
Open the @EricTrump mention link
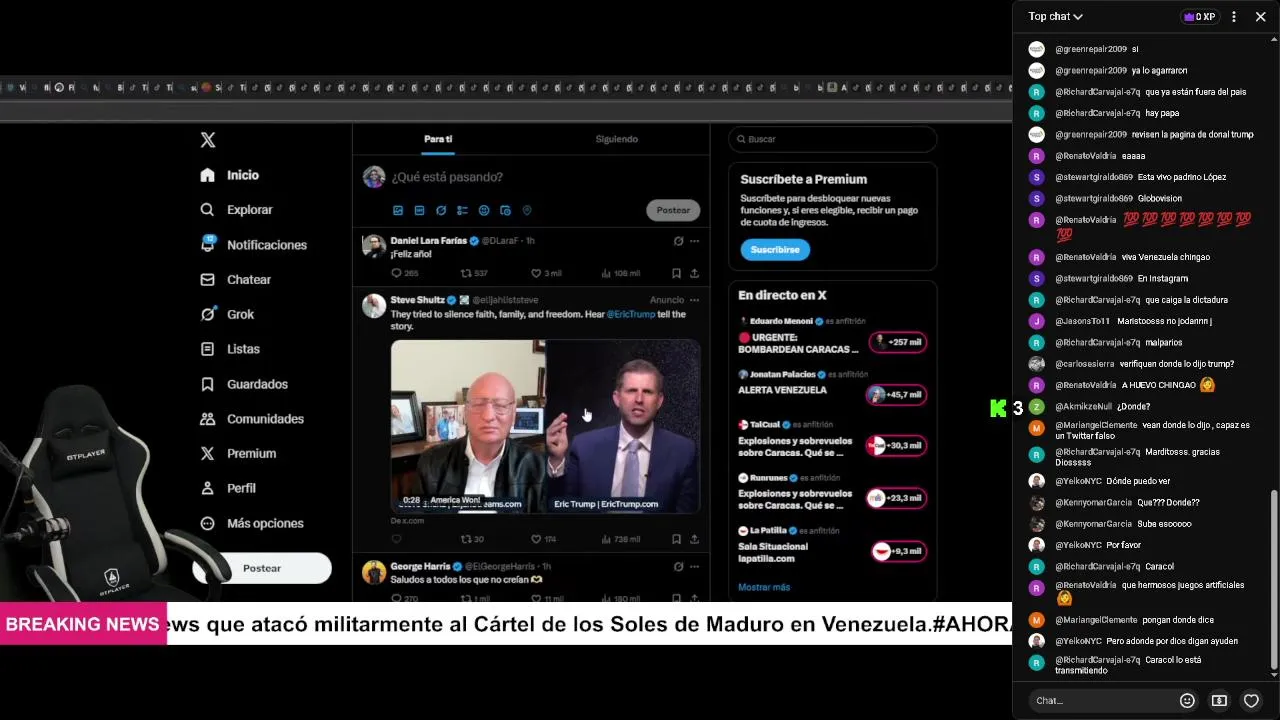[x=631, y=314]
